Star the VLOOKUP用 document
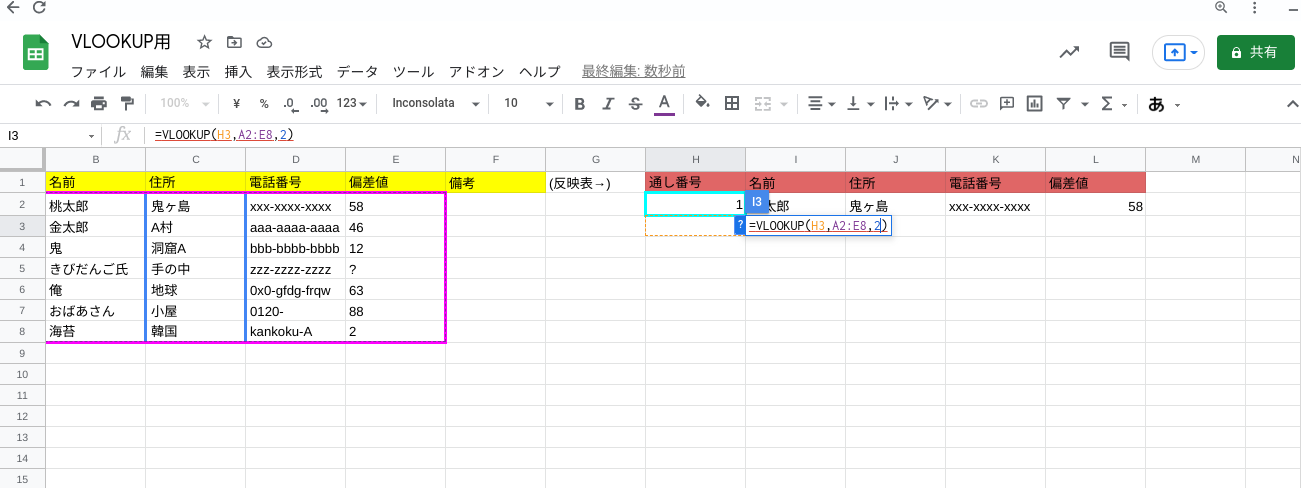Image resolution: width=1301 pixels, height=488 pixels. point(204,42)
